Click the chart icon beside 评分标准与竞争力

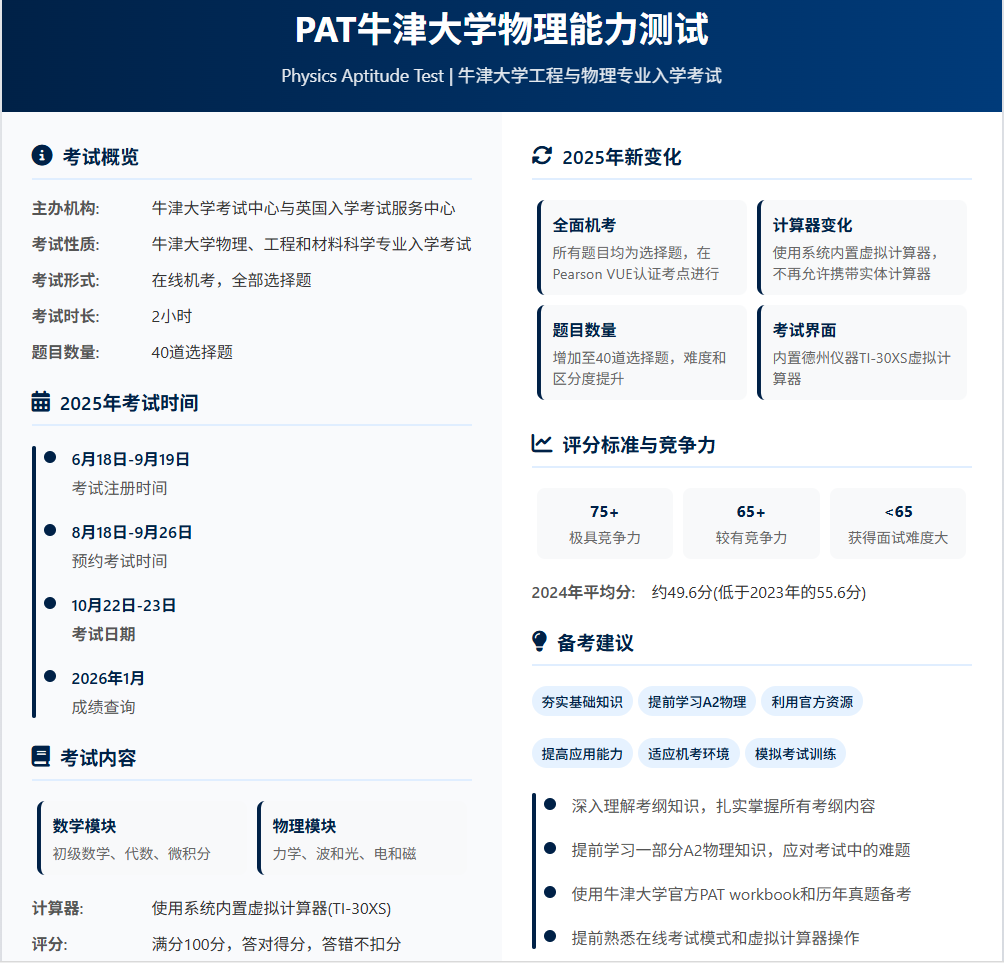click(x=542, y=443)
